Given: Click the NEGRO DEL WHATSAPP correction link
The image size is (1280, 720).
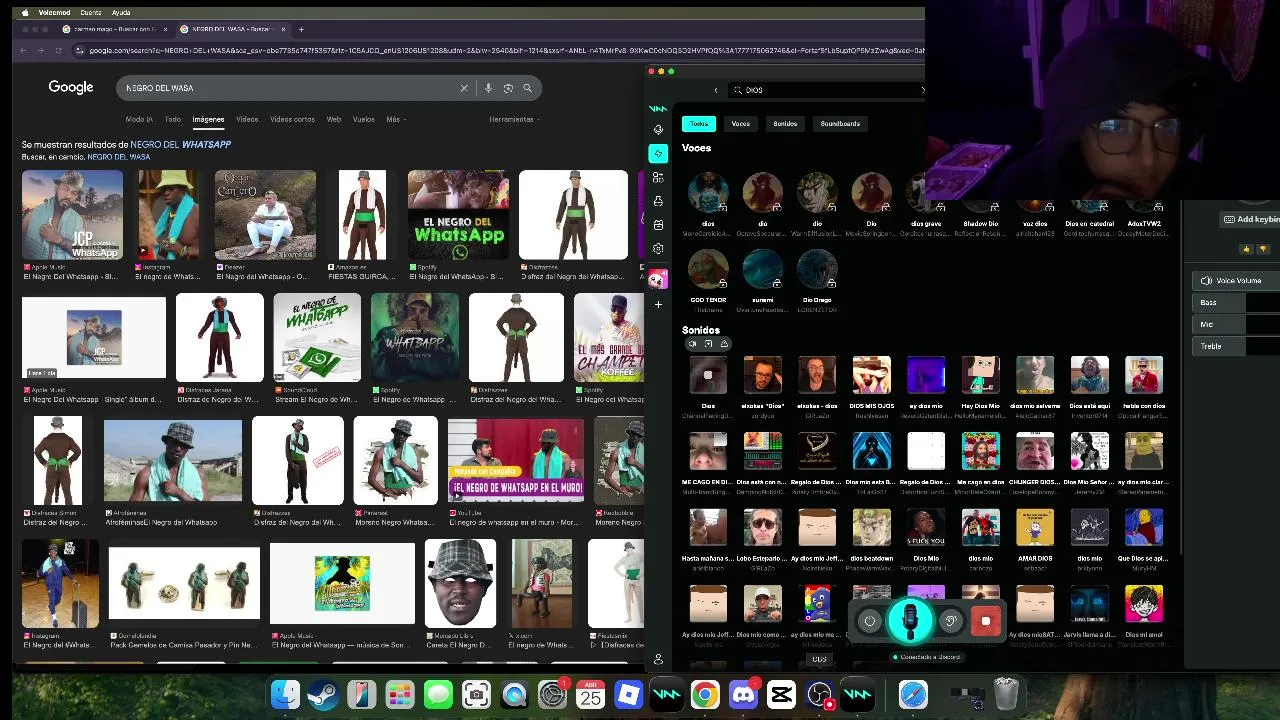Looking at the screenshot, I should (180, 144).
